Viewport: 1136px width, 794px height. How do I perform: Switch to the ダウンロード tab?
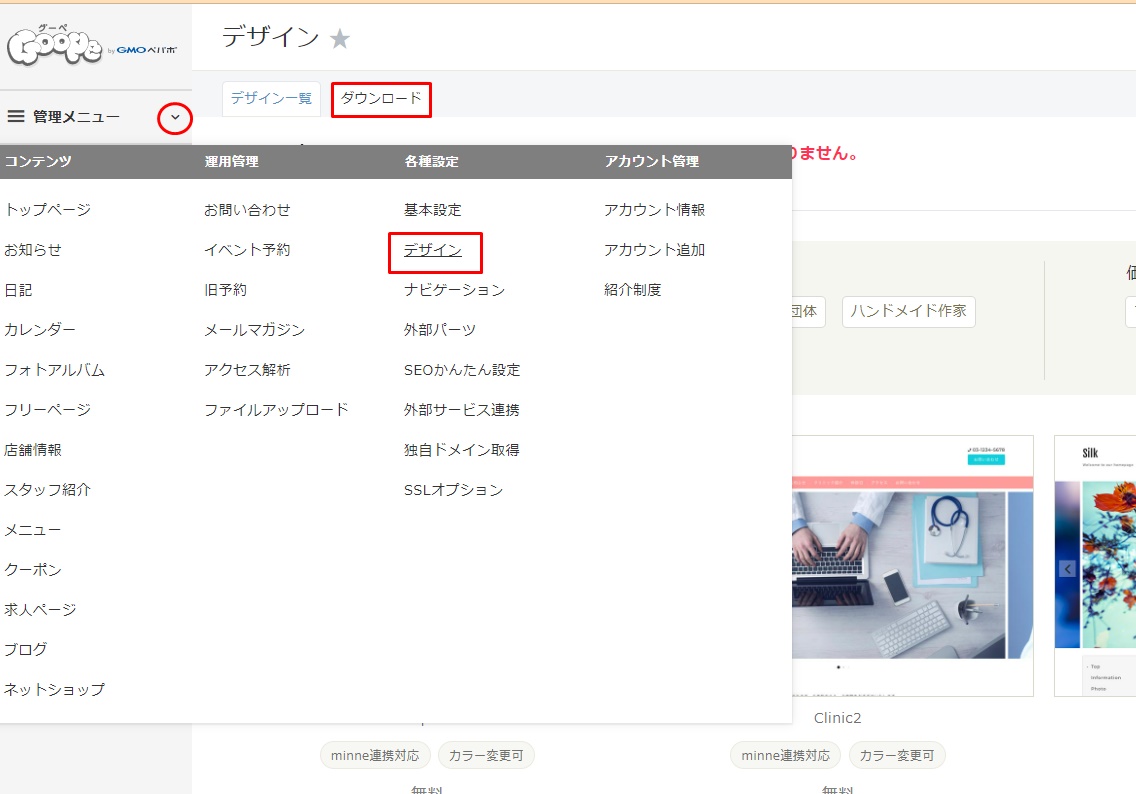[381, 99]
